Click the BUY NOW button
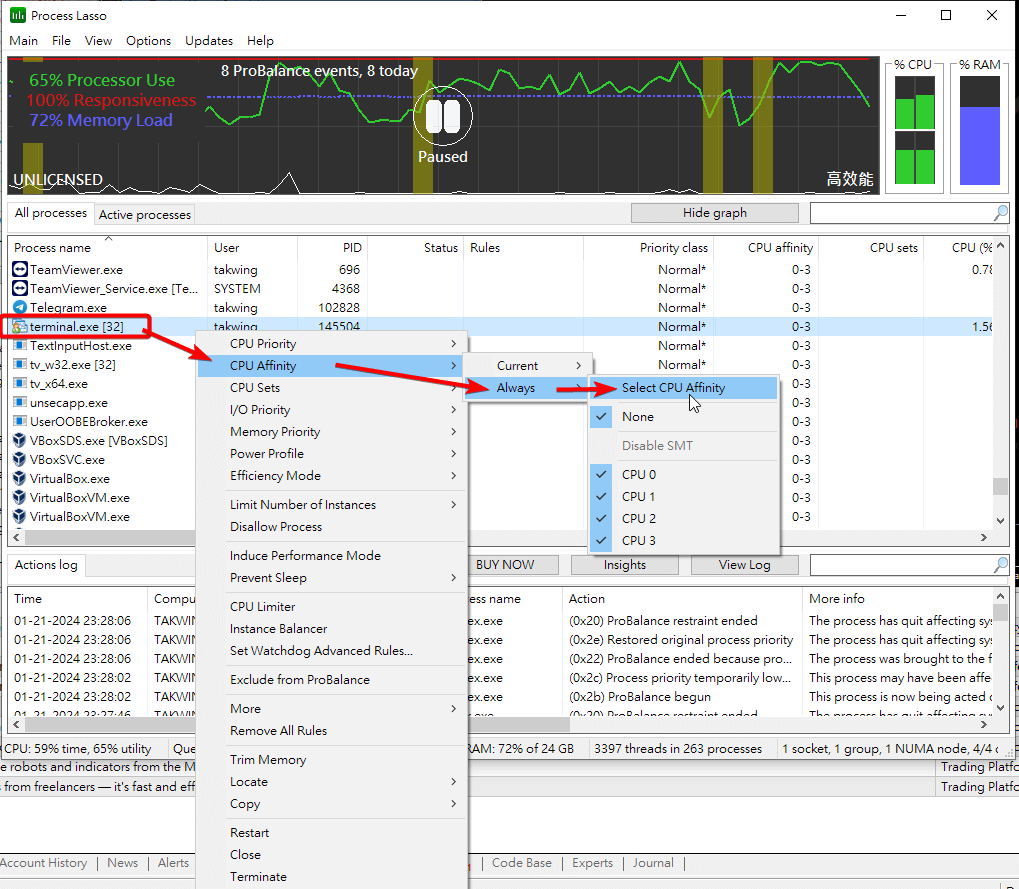 click(x=512, y=565)
